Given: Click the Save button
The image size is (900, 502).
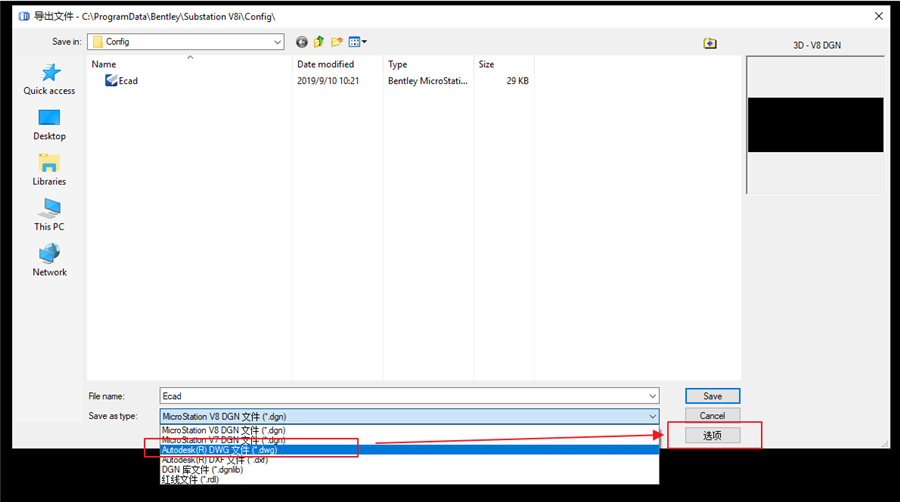Looking at the screenshot, I should (x=712, y=396).
